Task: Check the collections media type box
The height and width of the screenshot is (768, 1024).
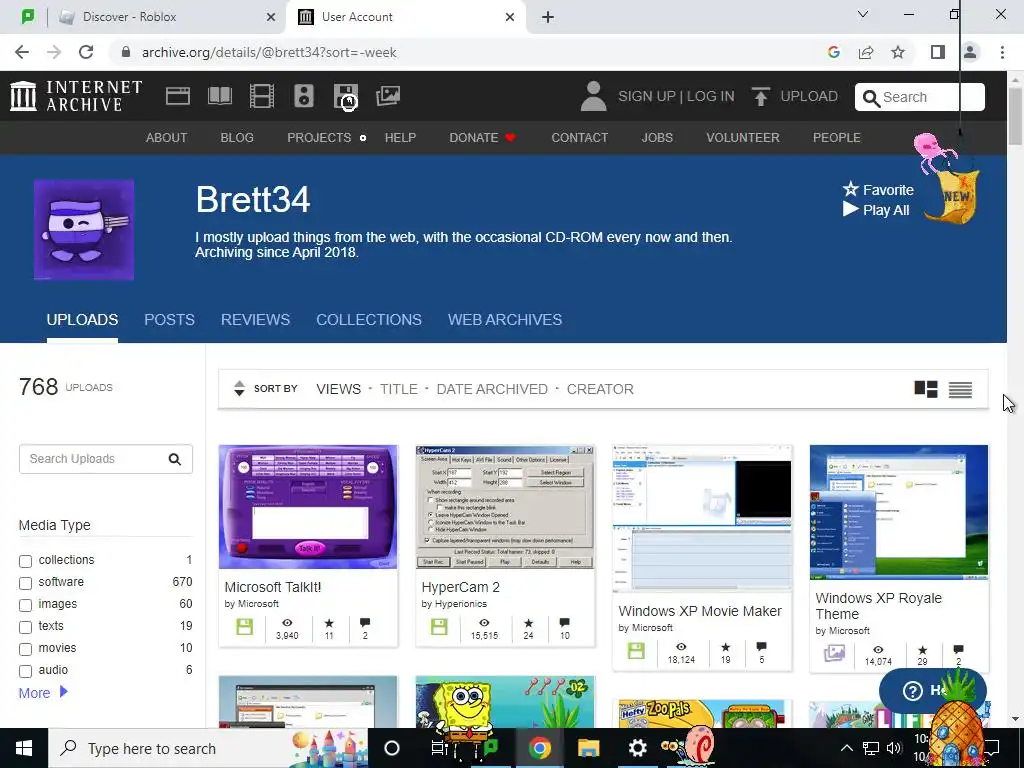Action: point(25,561)
